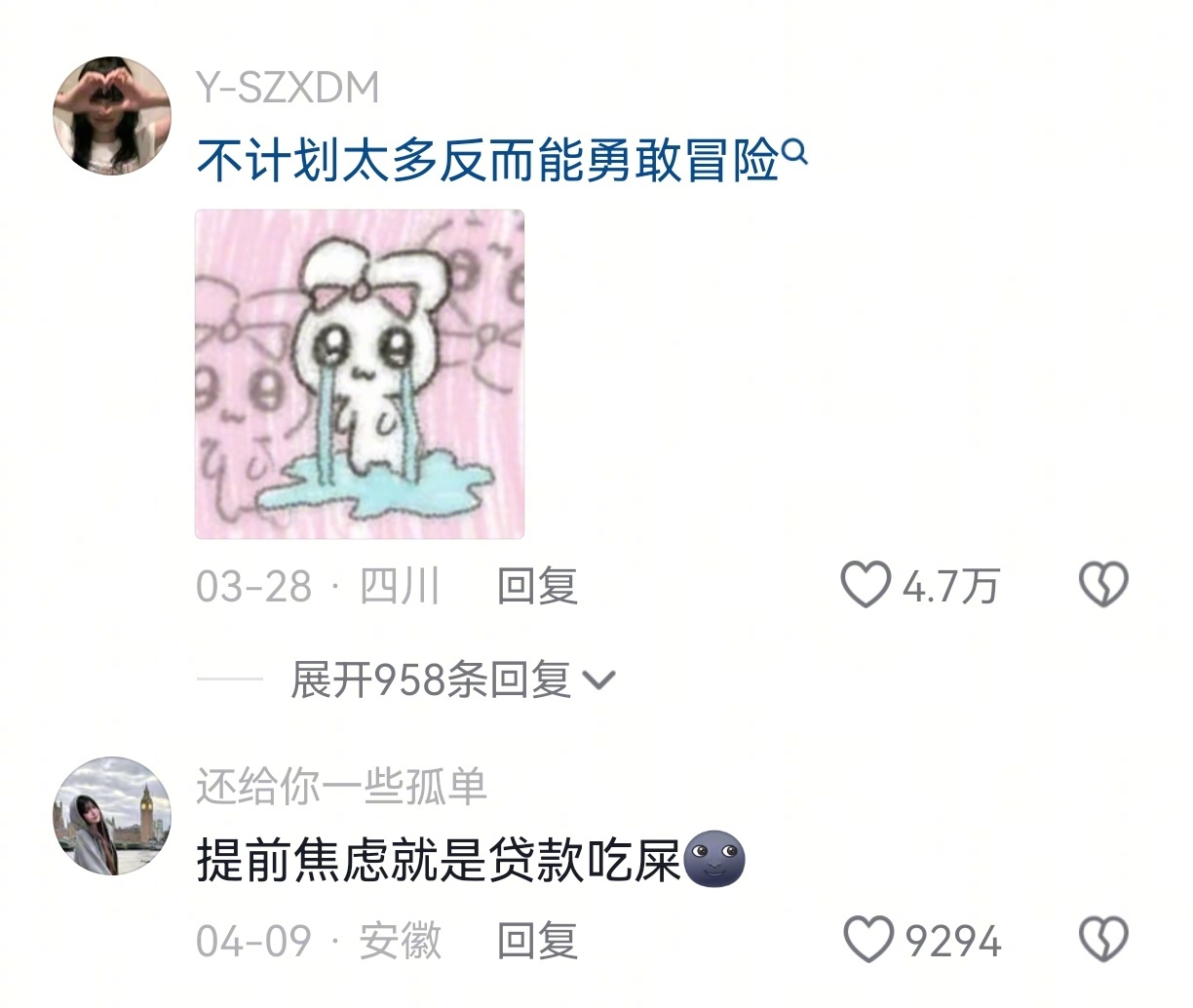Tap the heart icon next to 9294
The width and height of the screenshot is (1193, 1008).
click(867, 940)
